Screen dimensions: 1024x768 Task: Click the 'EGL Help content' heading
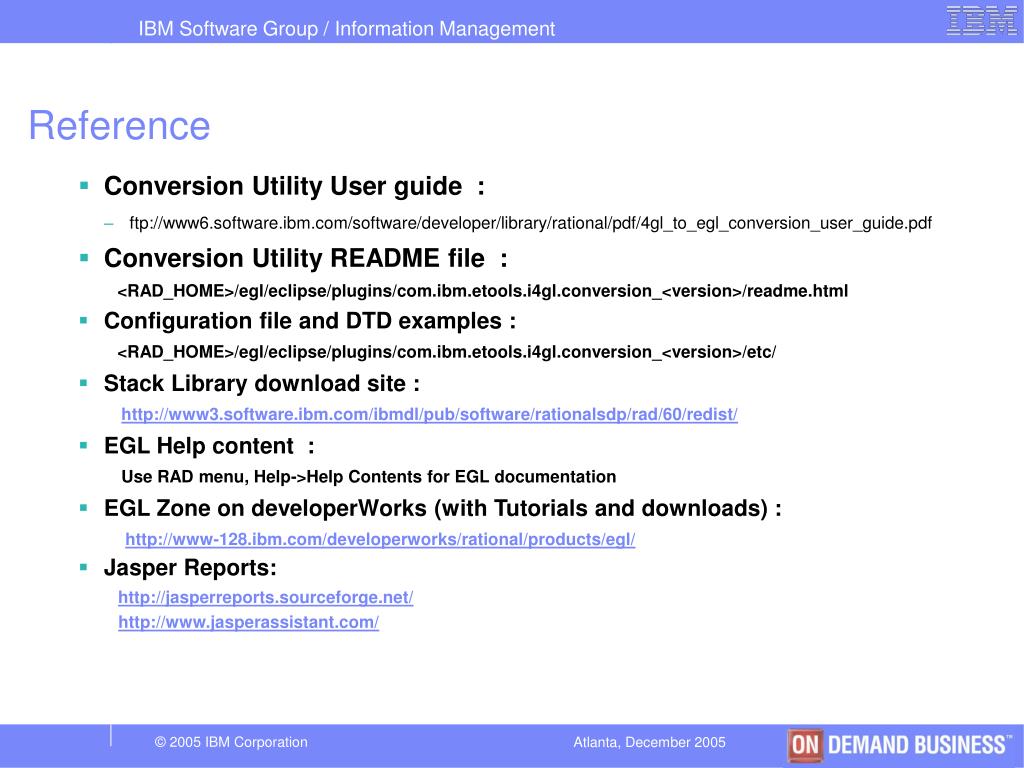[210, 446]
